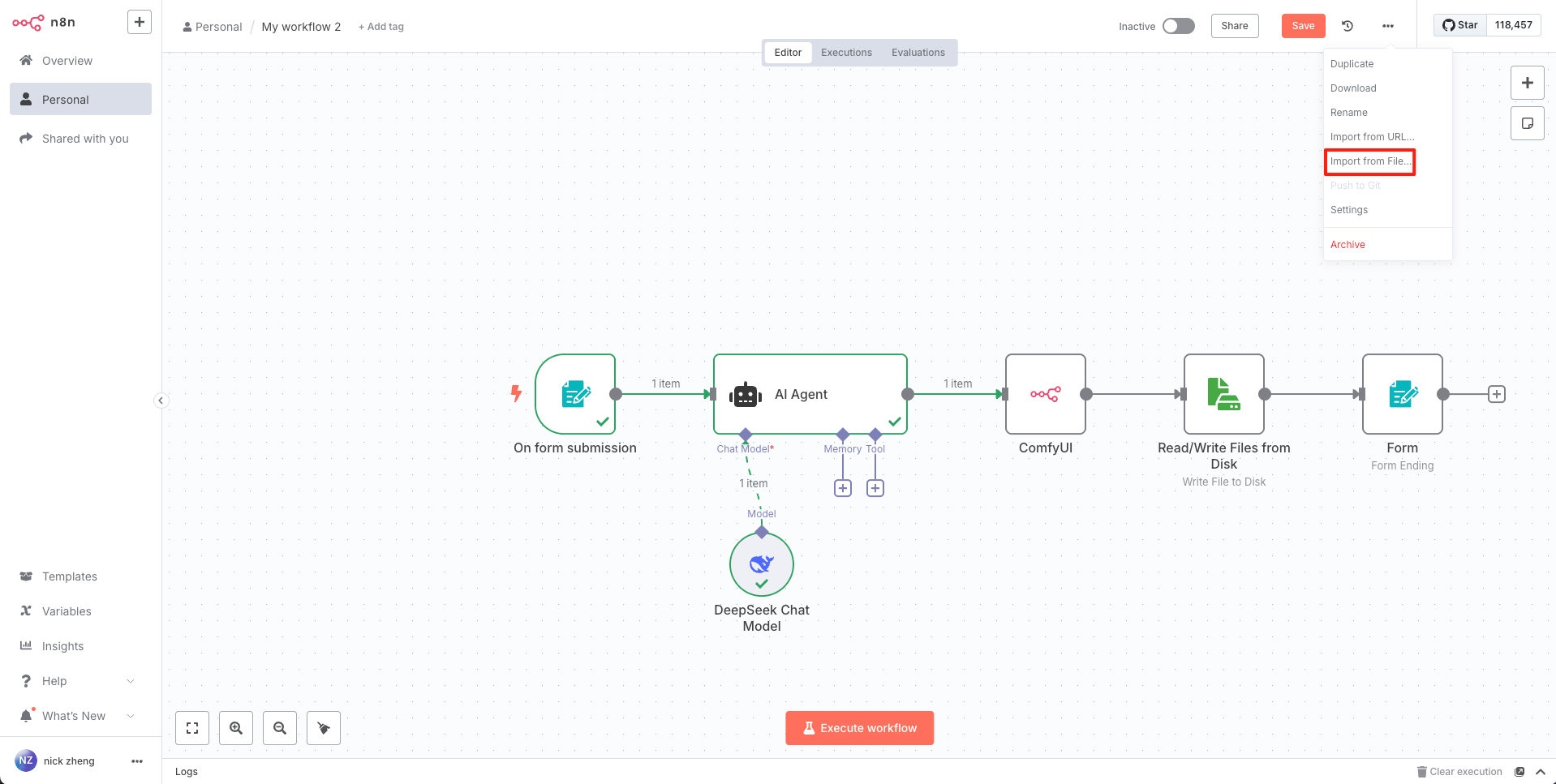Select the AI Agent node

pyautogui.click(x=810, y=394)
